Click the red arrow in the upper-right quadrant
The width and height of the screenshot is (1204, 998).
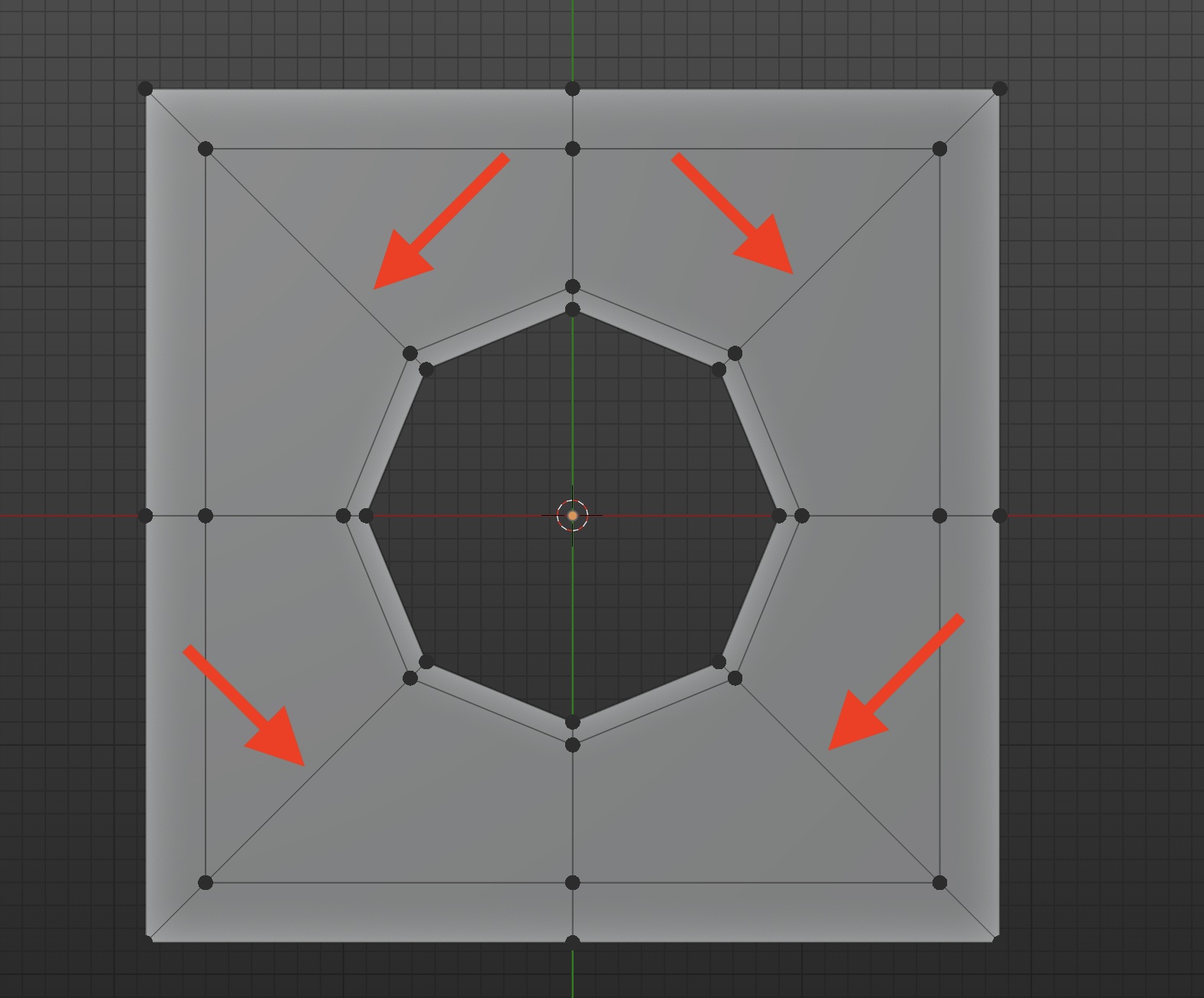739,219
